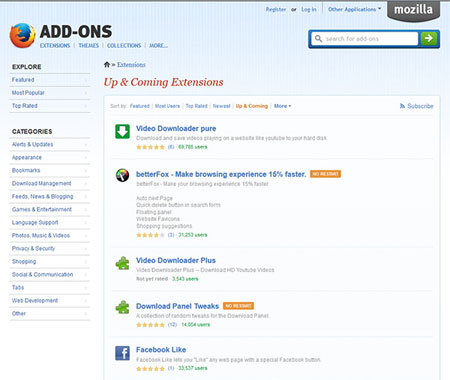Click the Extensions breadcrumb link
450x380 pixels.
[x=131, y=65]
